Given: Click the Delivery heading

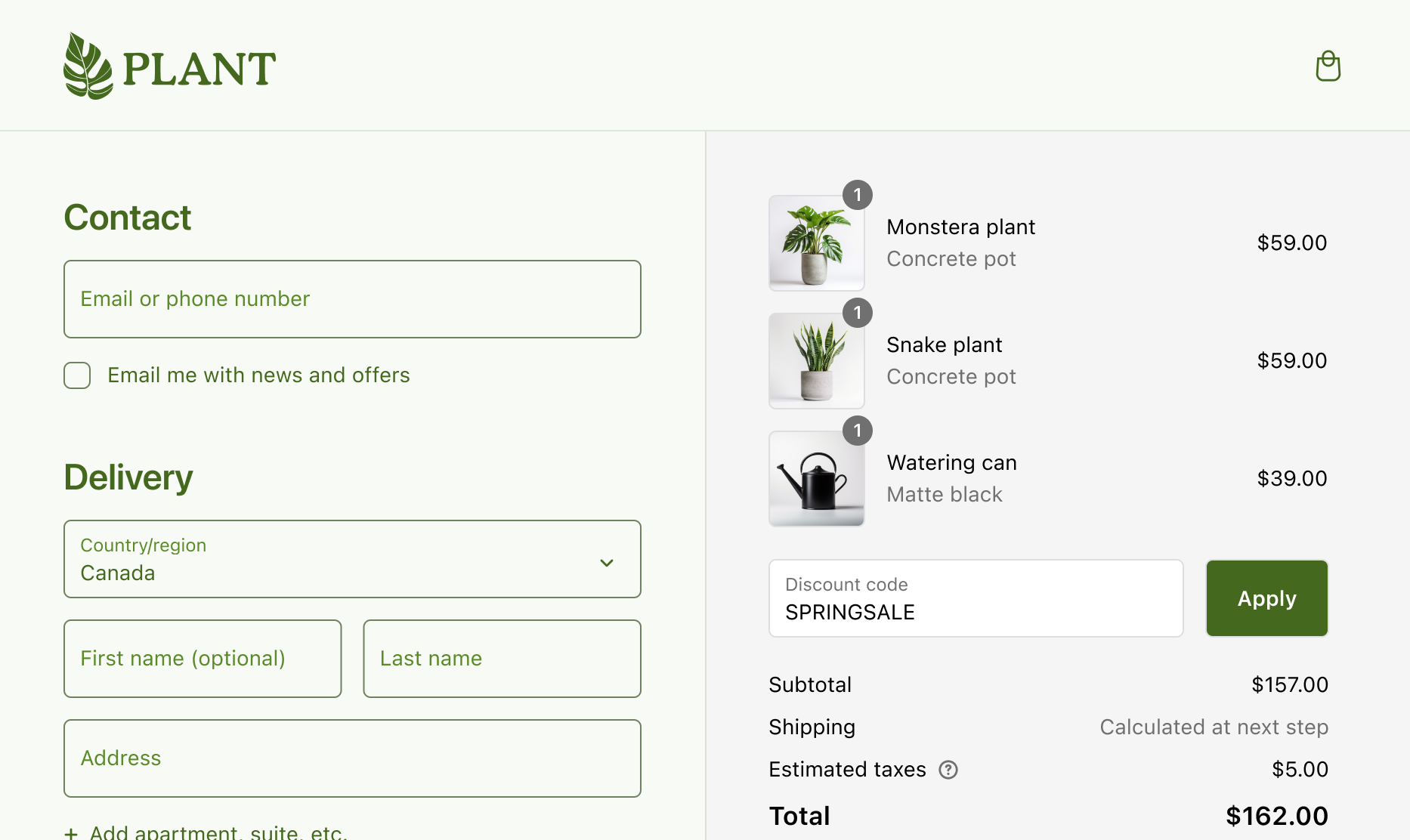Looking at the screenshot, I should click(128, 477).
